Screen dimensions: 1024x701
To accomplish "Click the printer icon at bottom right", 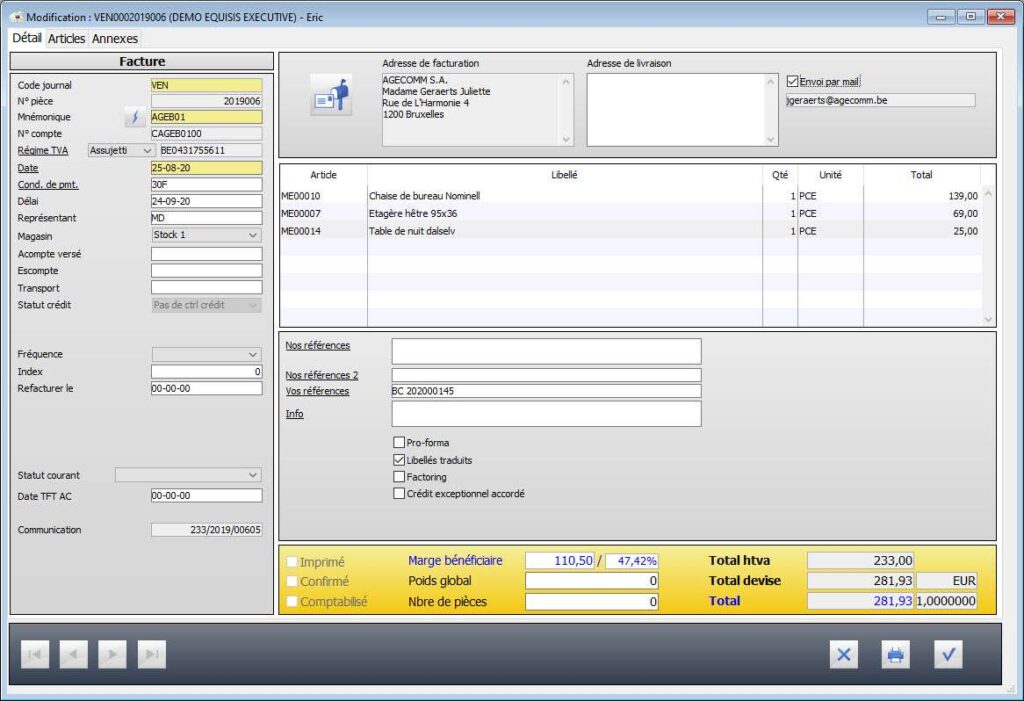I will [x=895, y=654].
